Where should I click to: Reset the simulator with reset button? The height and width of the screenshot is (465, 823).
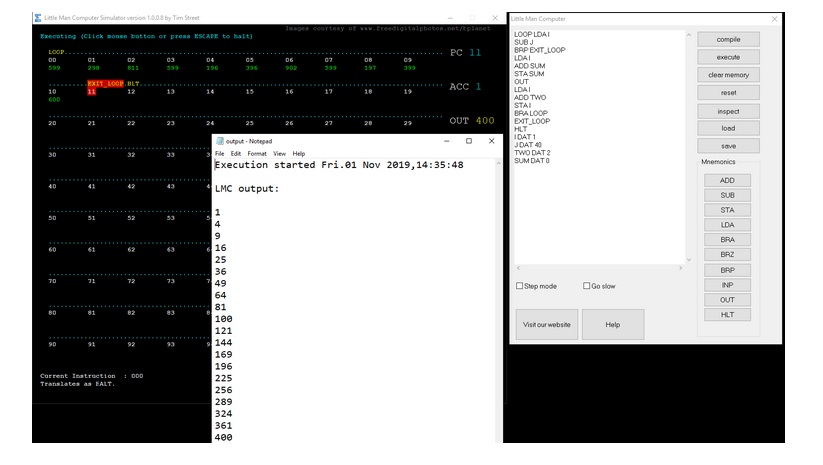[x=728, y=93]
